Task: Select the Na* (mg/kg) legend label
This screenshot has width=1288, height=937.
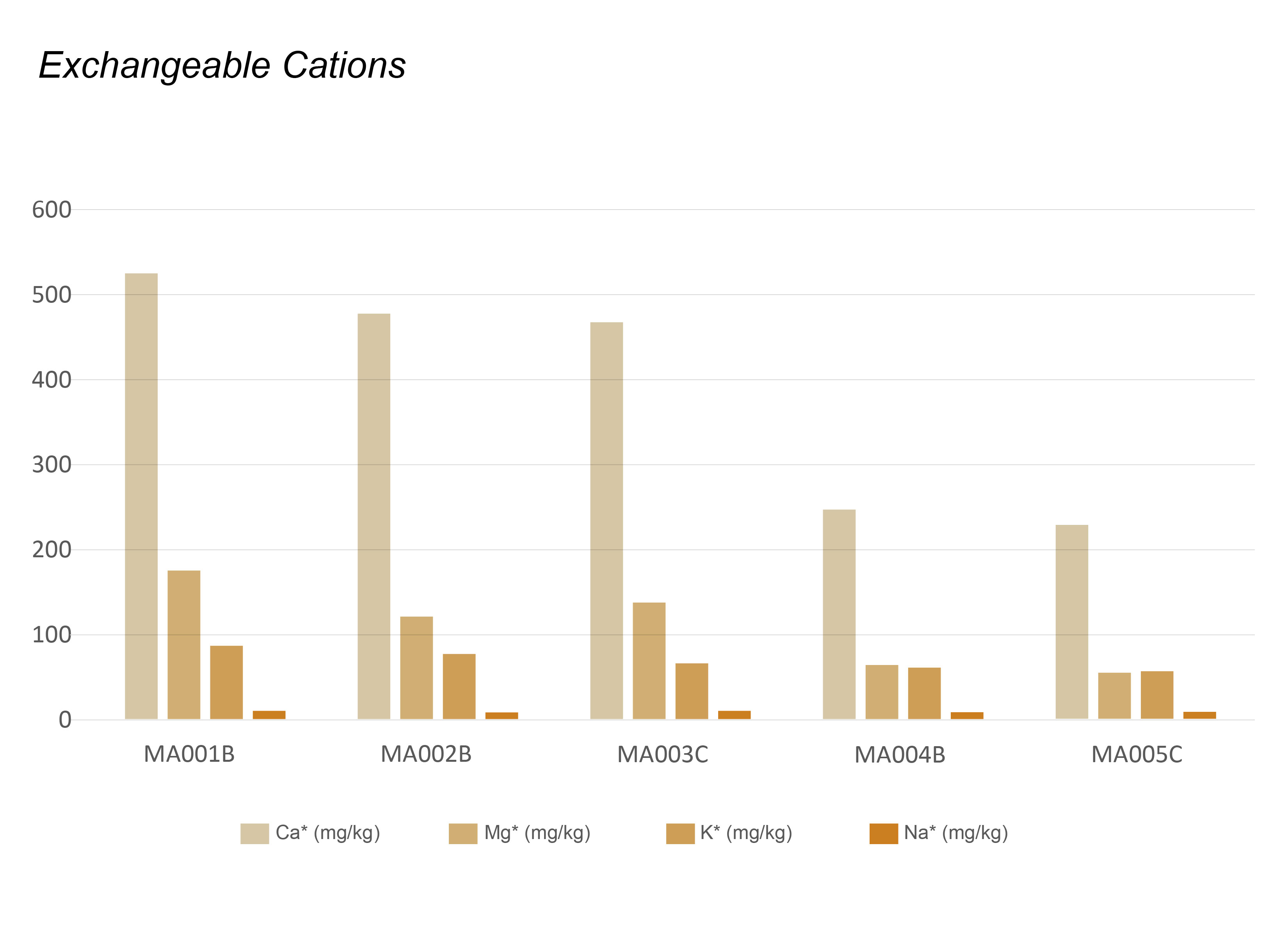Action: [x=956, y=832]
